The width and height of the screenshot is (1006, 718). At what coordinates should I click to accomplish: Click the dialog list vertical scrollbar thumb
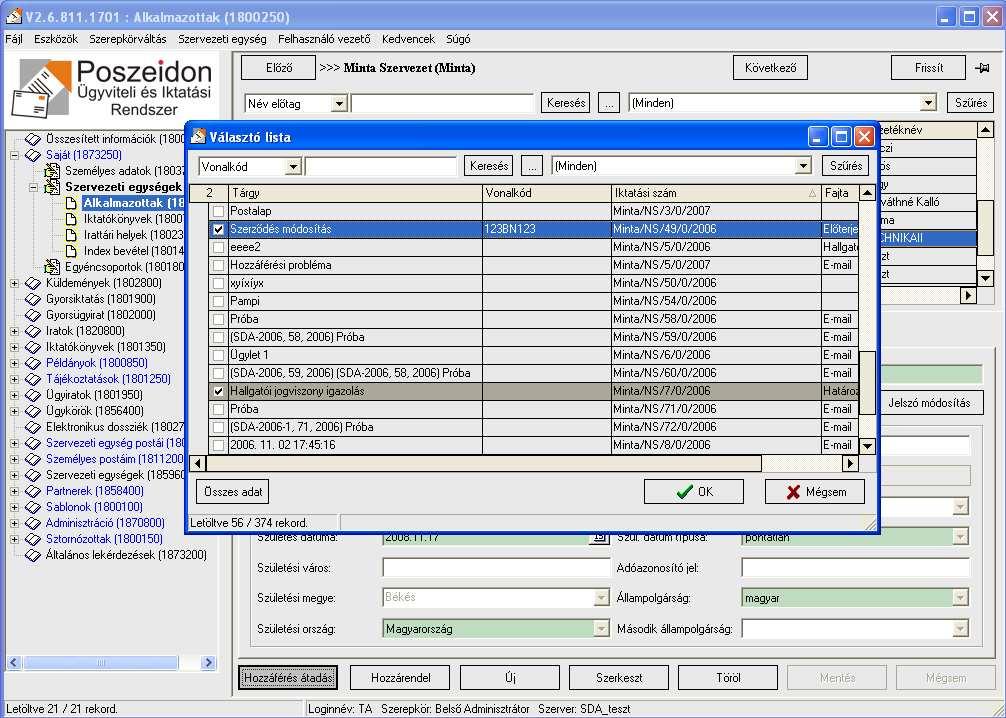click(867, 382)
